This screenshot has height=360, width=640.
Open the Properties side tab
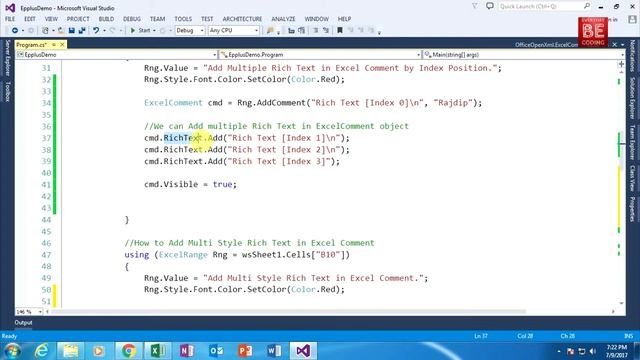tap(632, 209)
